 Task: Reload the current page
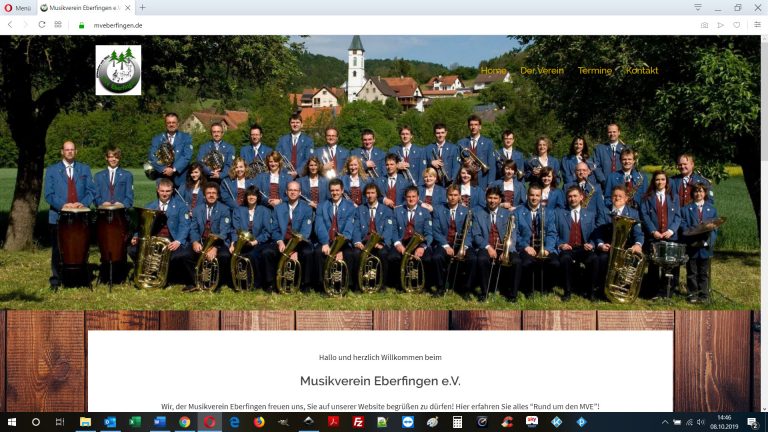click(42, 25)
